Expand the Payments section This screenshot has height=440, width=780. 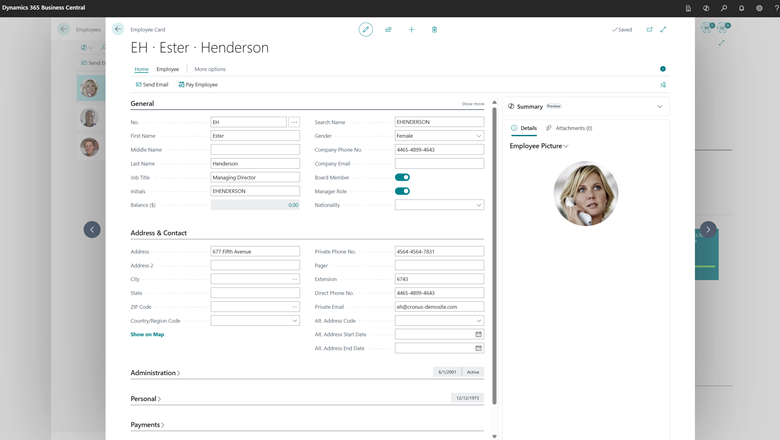pyautogui.click(x=147, y=425)
